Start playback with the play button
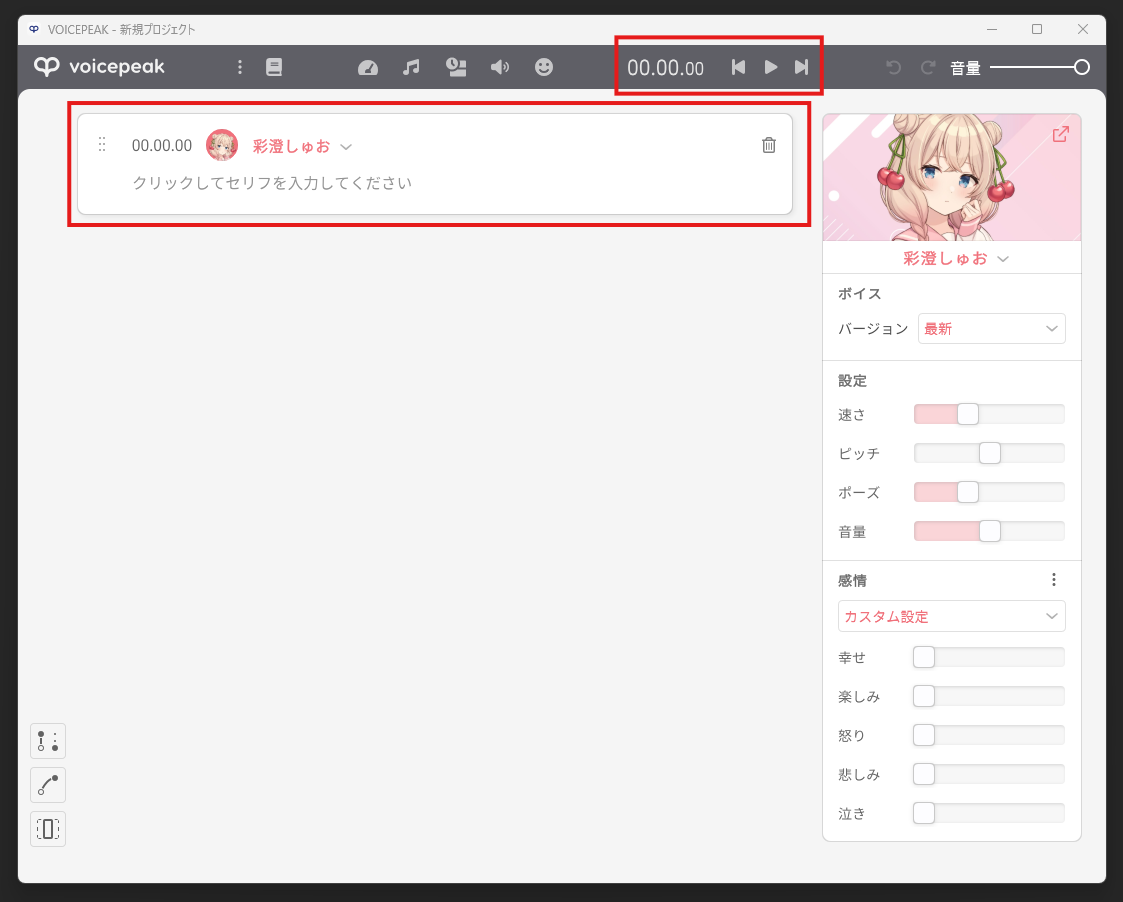 (771, 67)
